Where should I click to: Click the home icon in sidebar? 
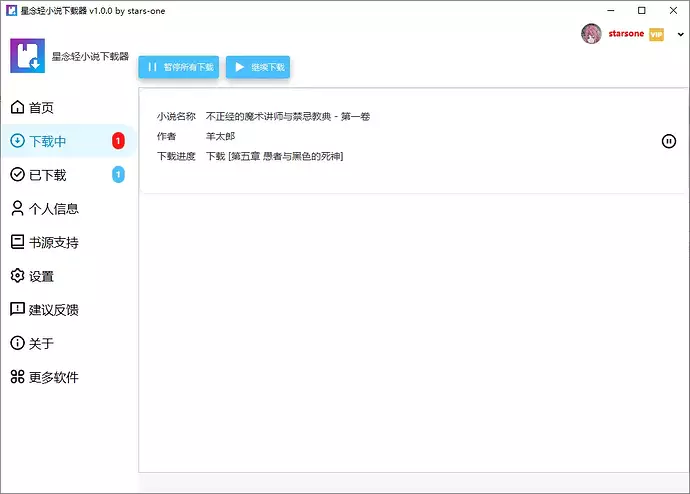[x=17, y=108]
